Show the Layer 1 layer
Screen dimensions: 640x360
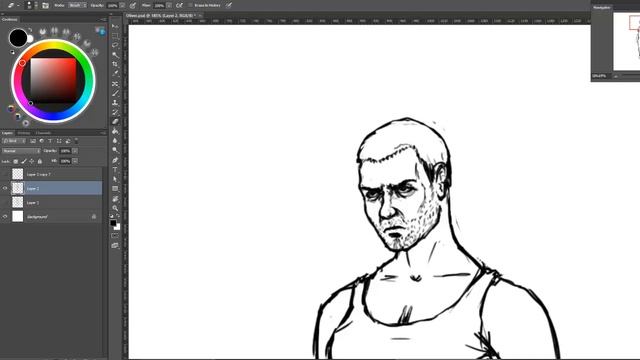[5, 202]
